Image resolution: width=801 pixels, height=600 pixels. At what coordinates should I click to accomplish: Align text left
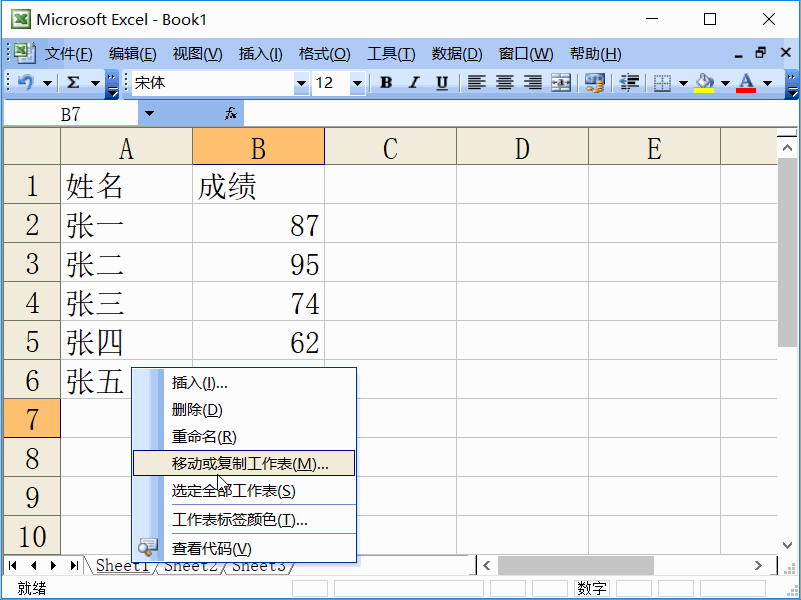[476, 82]
